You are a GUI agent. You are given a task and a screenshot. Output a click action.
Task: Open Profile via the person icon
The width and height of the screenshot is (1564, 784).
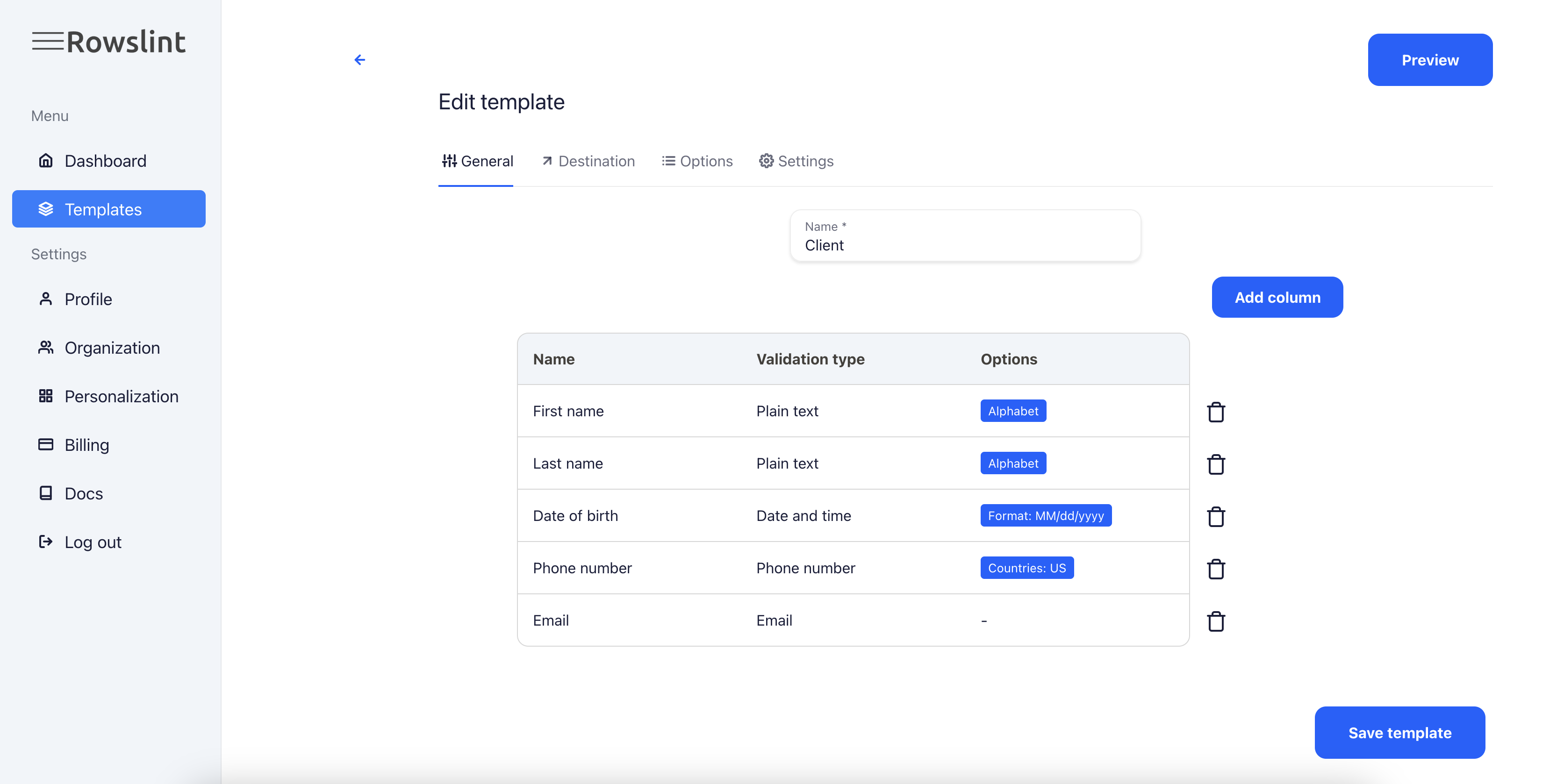tap(45, 299)
